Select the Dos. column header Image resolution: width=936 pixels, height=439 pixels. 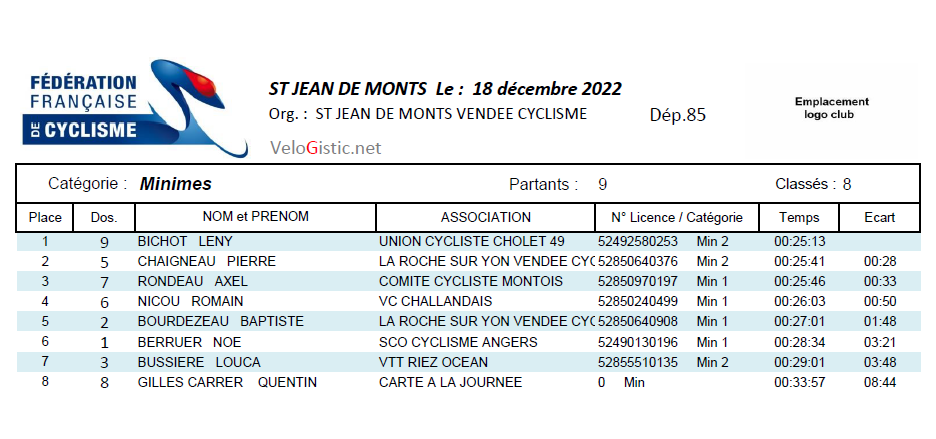point(104,217)
